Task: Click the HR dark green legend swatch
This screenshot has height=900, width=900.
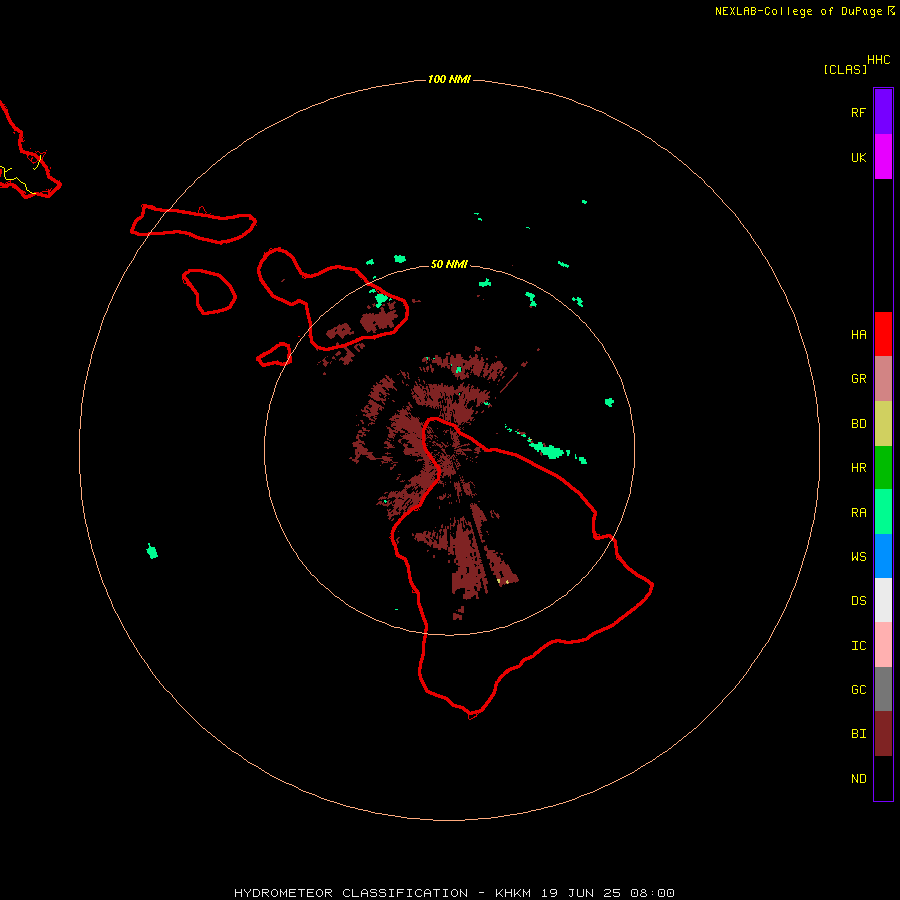Action: pos(883,468)
